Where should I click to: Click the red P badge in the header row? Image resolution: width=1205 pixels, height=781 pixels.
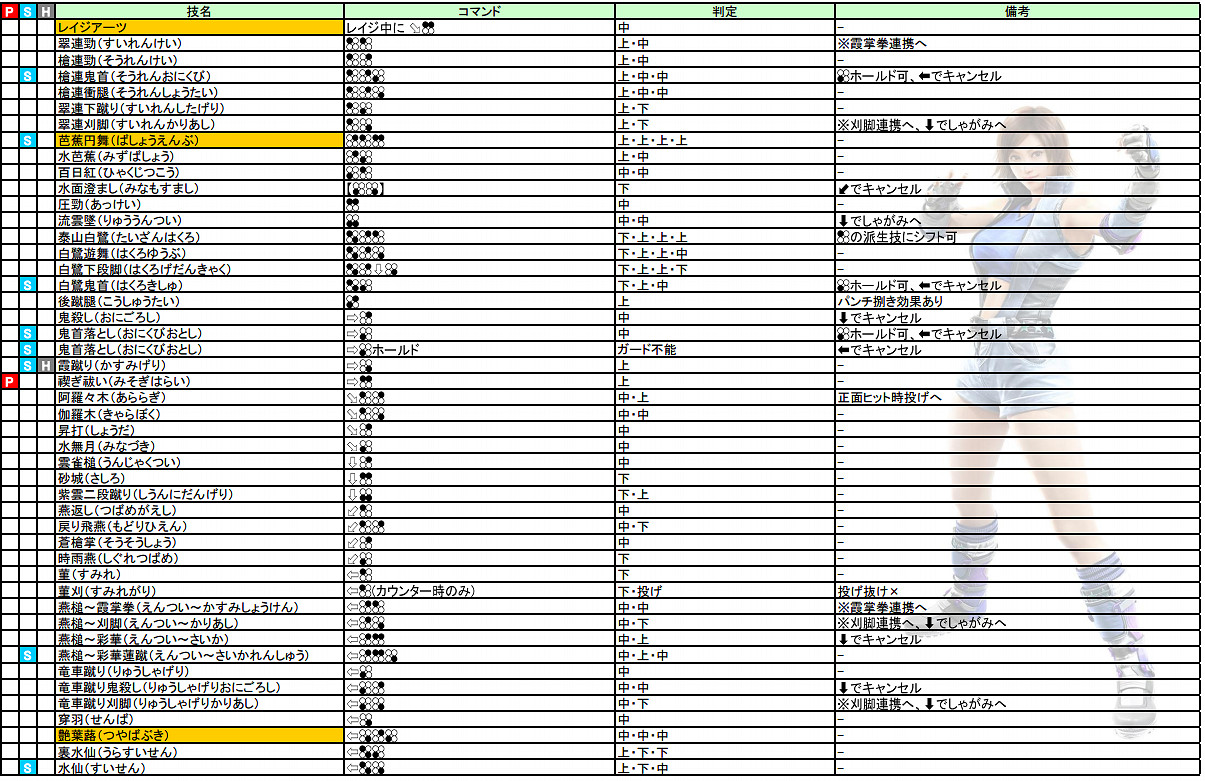[8, 9]
